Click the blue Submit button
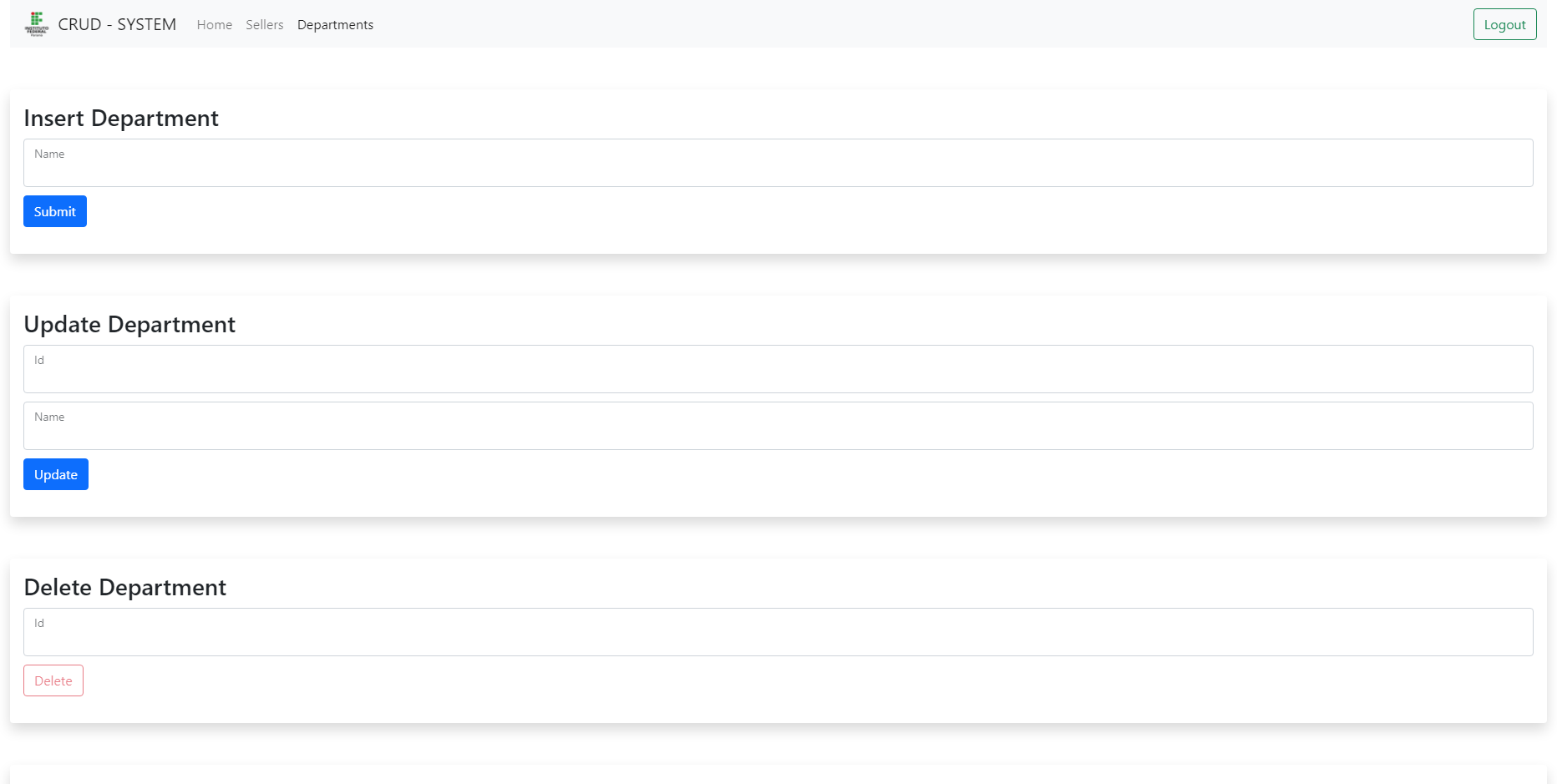 [55, 211]
